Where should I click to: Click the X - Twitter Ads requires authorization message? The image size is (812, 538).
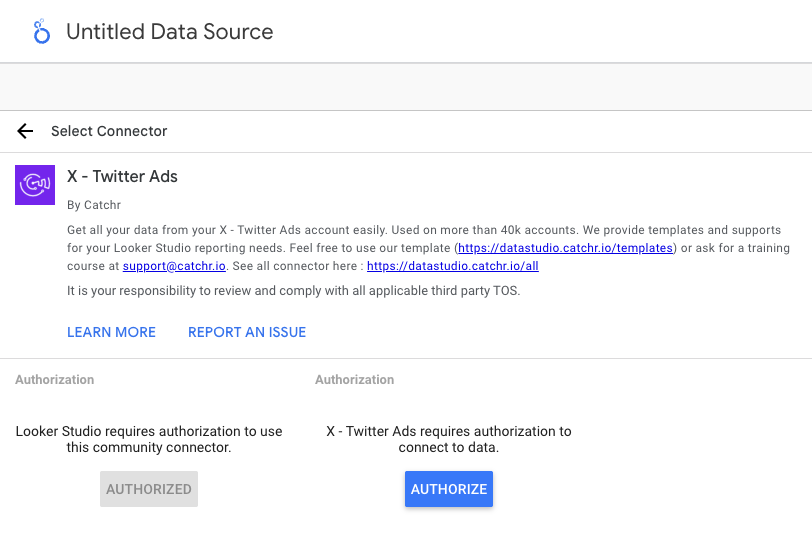[449, 439]
